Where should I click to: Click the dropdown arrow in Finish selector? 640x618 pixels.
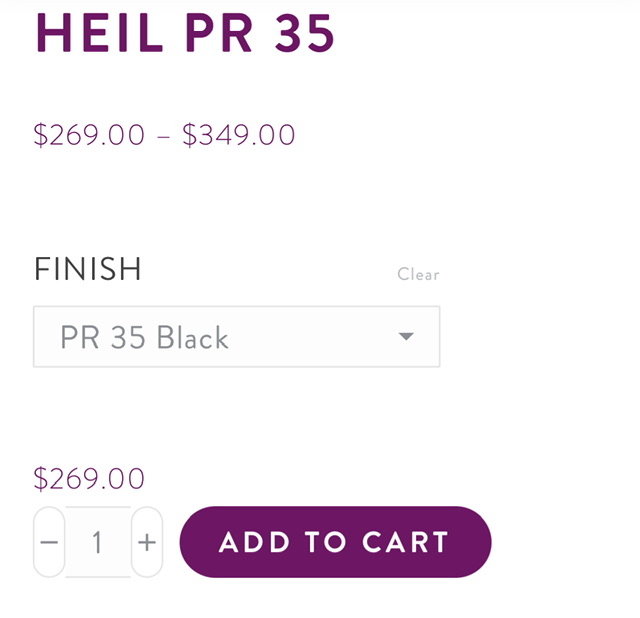pyautogui.click(x=406, y=337)
